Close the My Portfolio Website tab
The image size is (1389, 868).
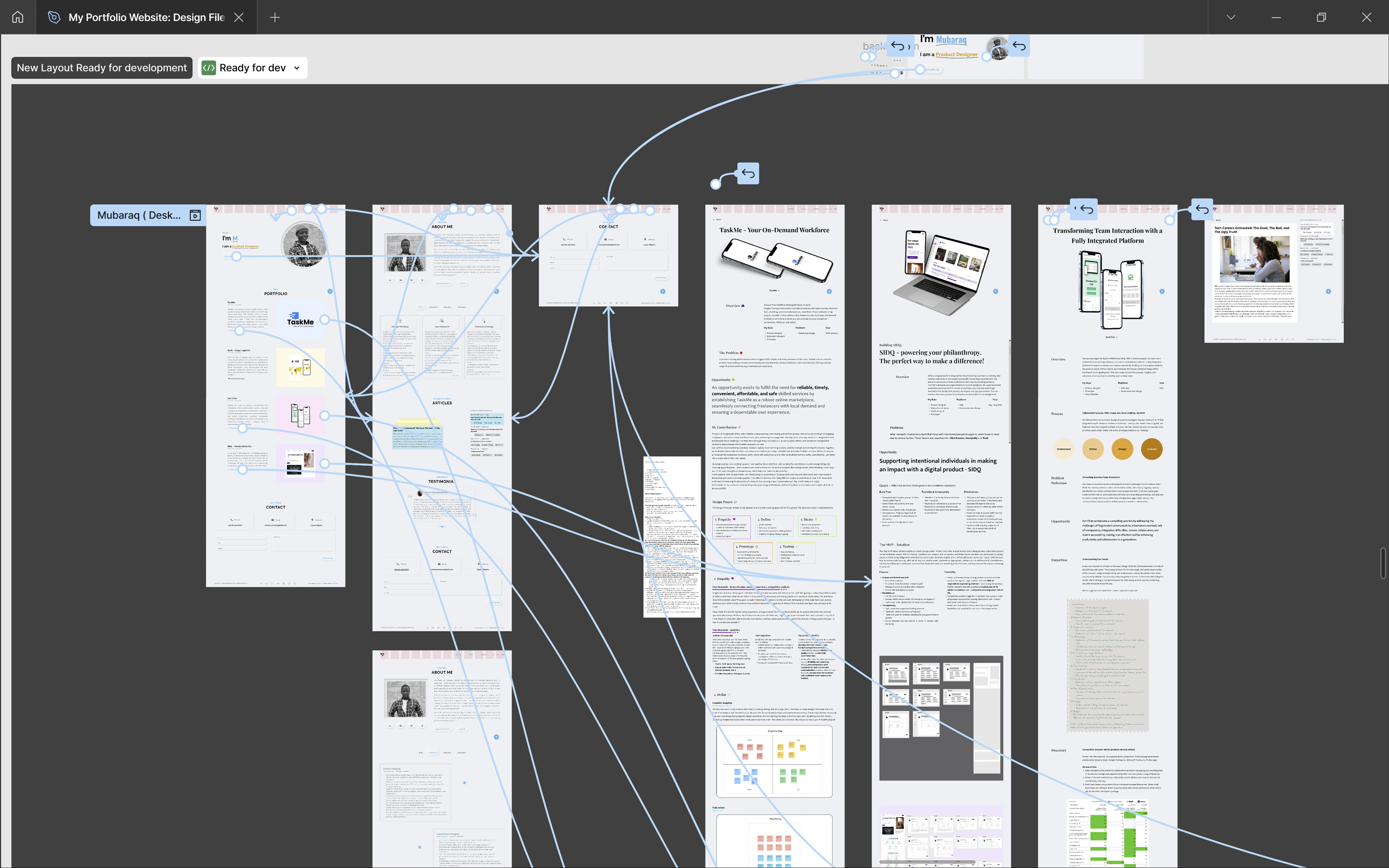[239, 17]
